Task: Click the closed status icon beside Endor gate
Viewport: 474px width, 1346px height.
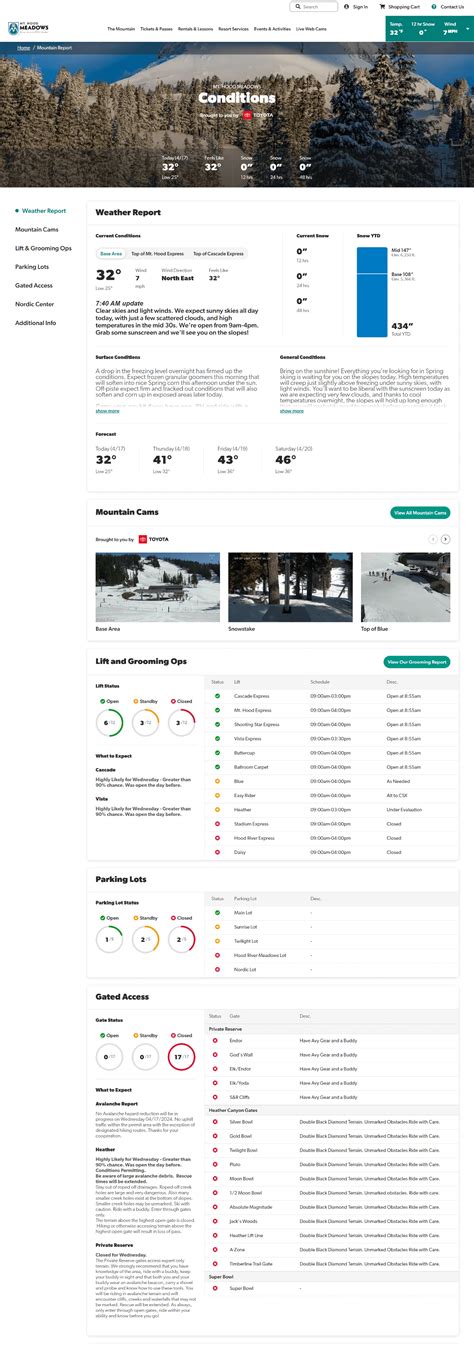Action: [x=215, y=1040]
